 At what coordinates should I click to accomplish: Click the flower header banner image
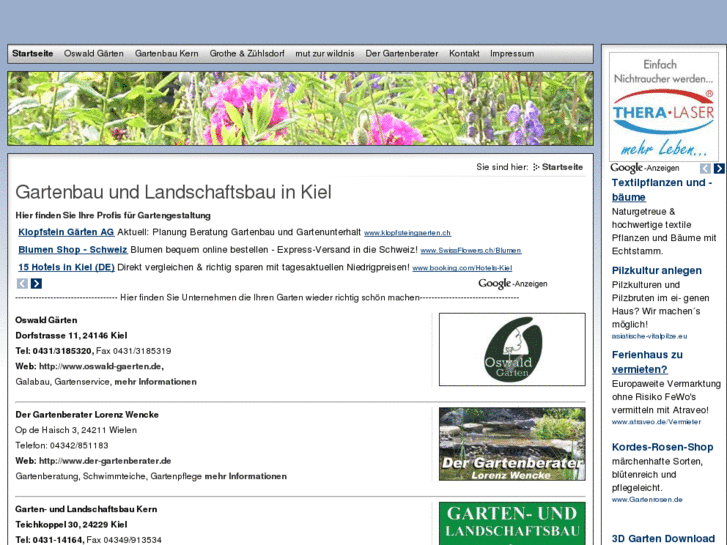coord(300,108)
